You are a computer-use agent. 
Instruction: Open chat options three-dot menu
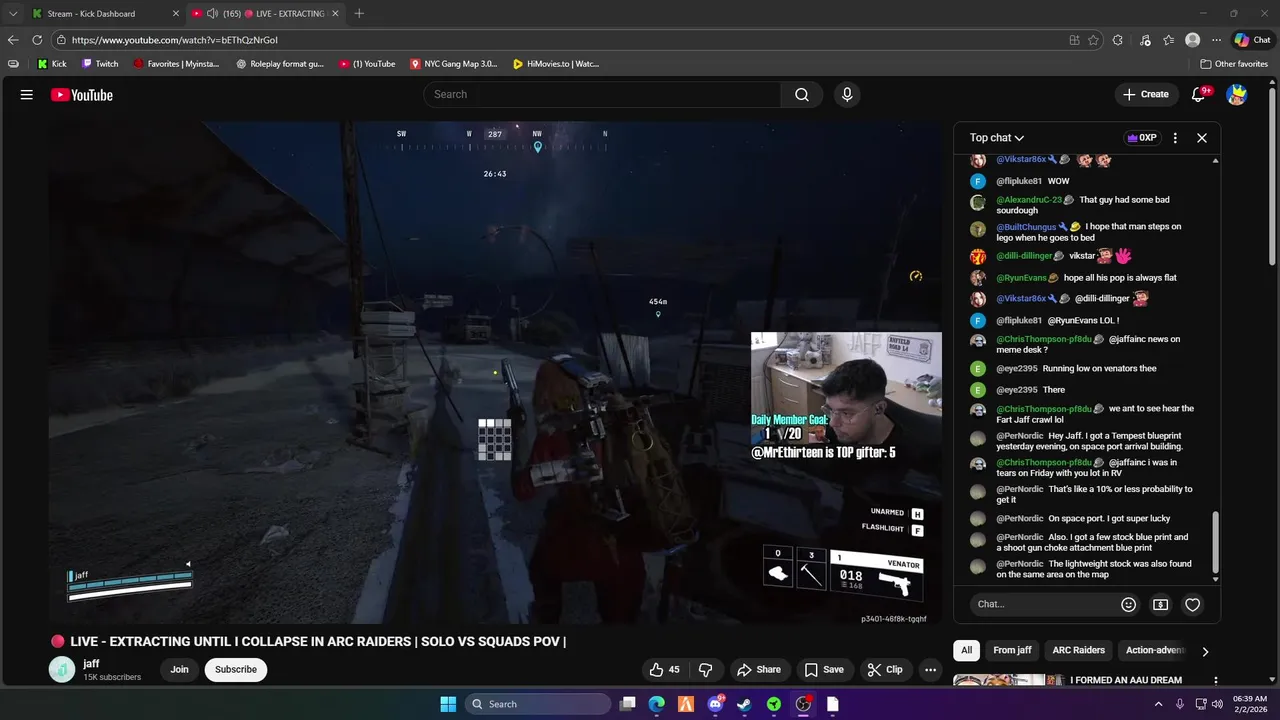1175,138
